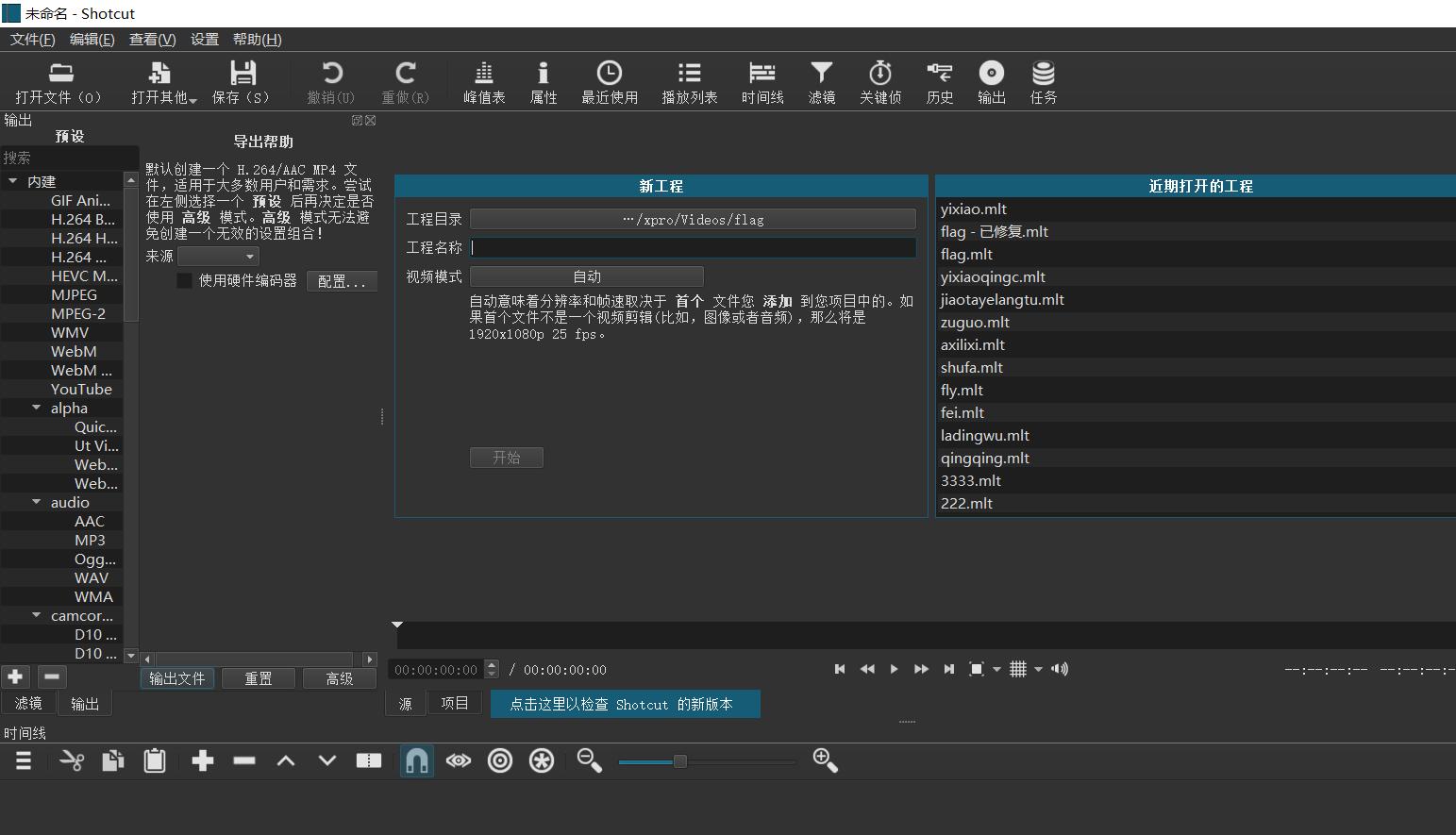Open the History panel
This screenshot has width=1456, height=835.
tap(939, 81)
